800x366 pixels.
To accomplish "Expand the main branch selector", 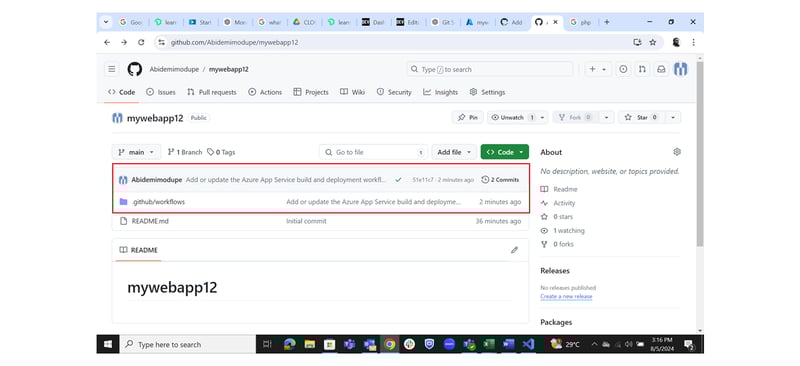I will click(x=136, y=152).
